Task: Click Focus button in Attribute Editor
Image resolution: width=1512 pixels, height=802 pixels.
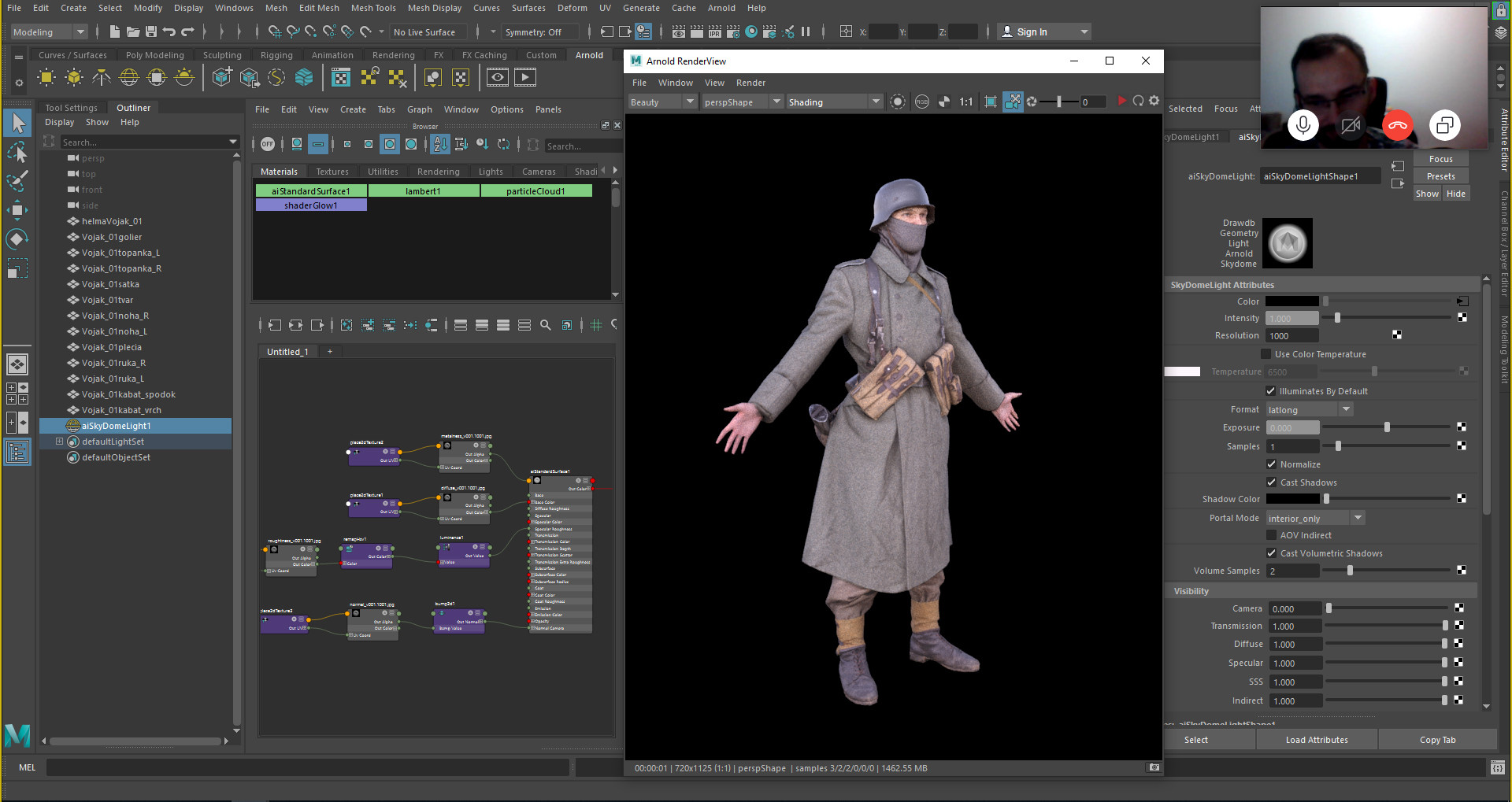Action: 1440,159
